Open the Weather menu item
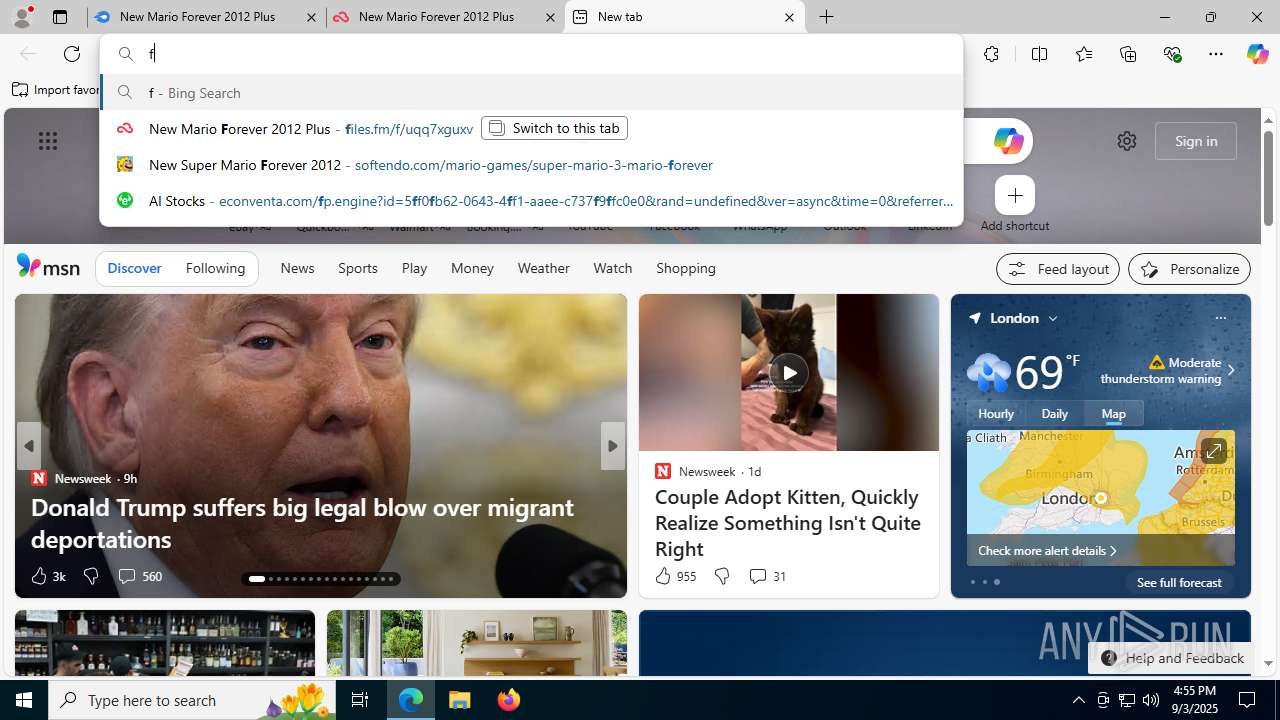This screenshot has width=1280, height=720. [x=543, y=268]
